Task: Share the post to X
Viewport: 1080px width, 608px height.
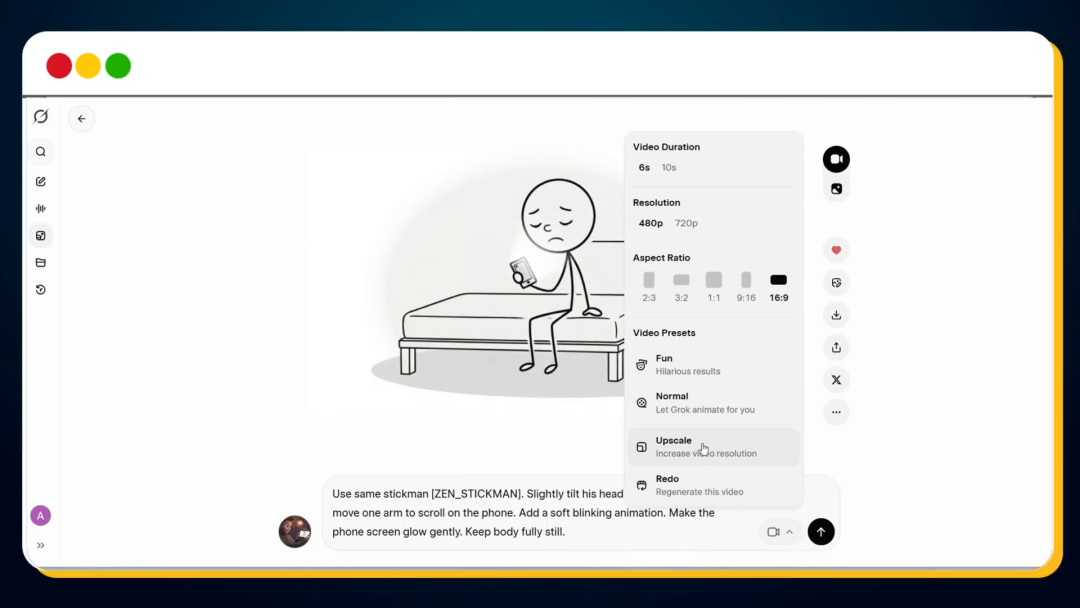Action: pos(836,380)
